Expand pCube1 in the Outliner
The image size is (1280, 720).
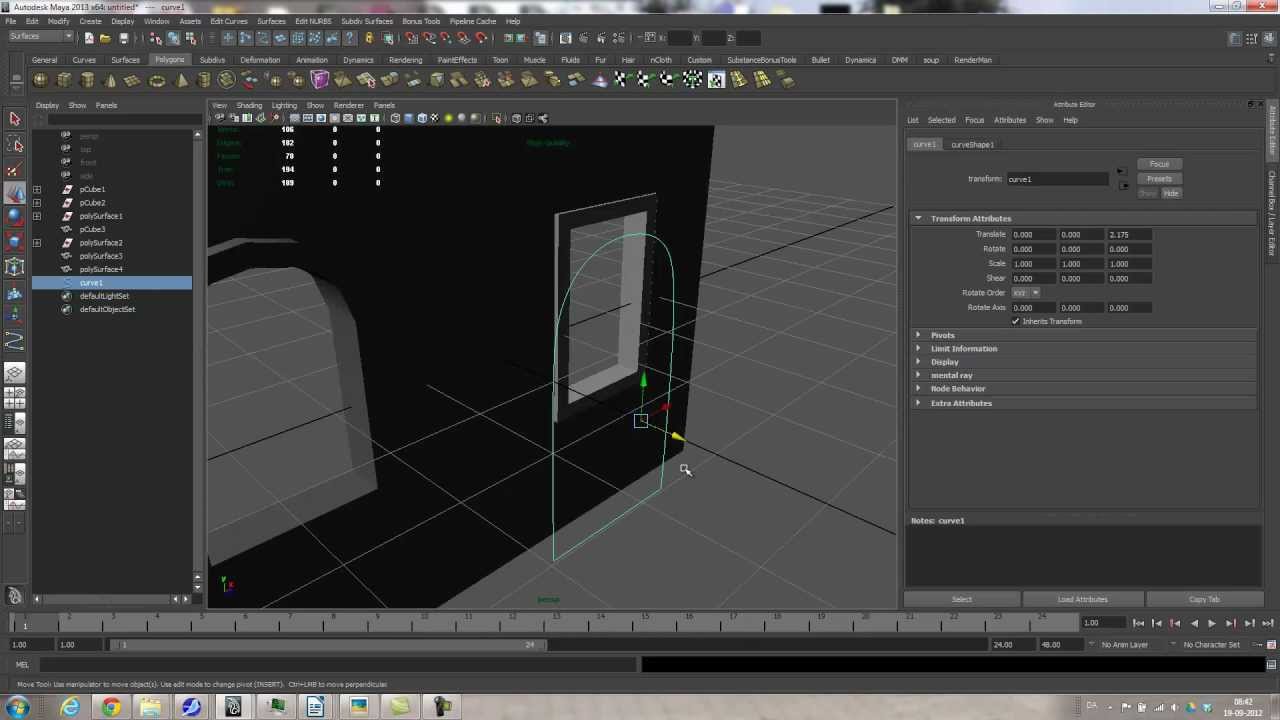click(x=37, y=189)
